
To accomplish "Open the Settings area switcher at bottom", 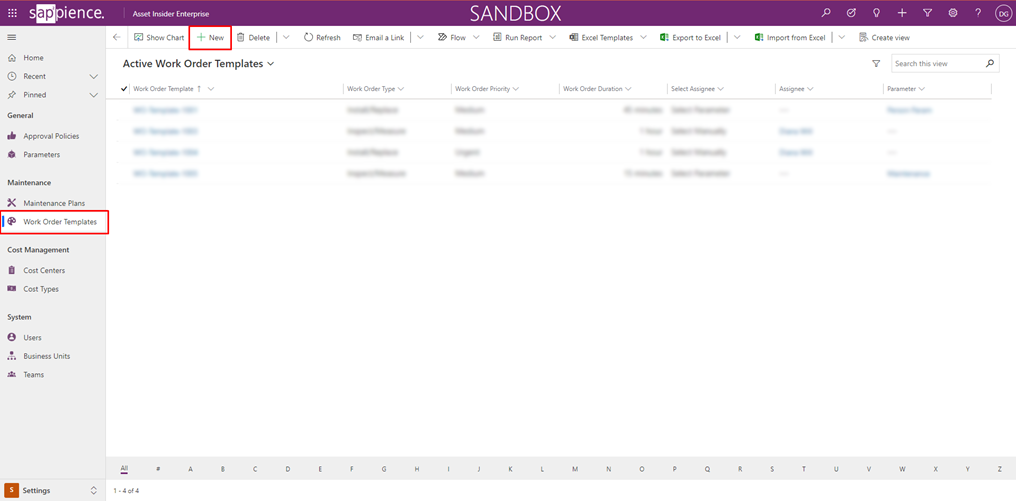I will click(x=52, y=491).
